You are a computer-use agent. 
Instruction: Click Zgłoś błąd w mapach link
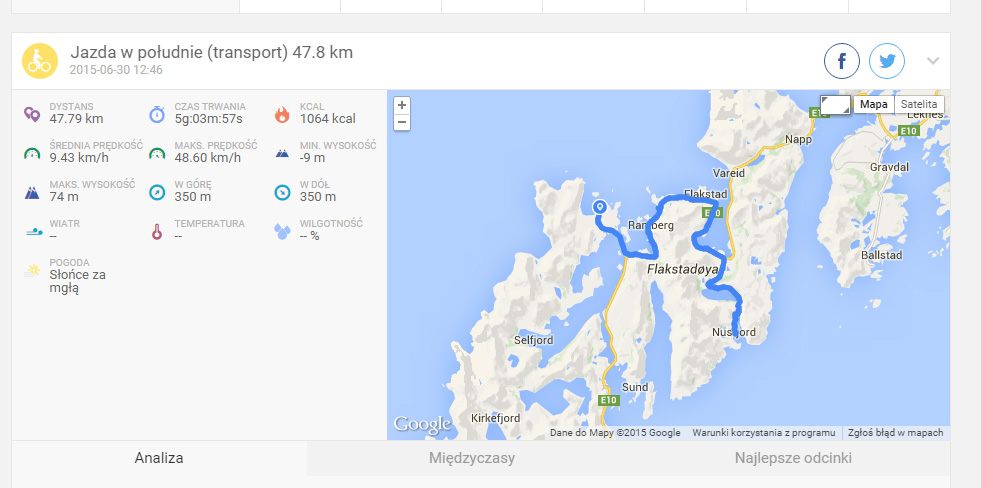(895, 433)
